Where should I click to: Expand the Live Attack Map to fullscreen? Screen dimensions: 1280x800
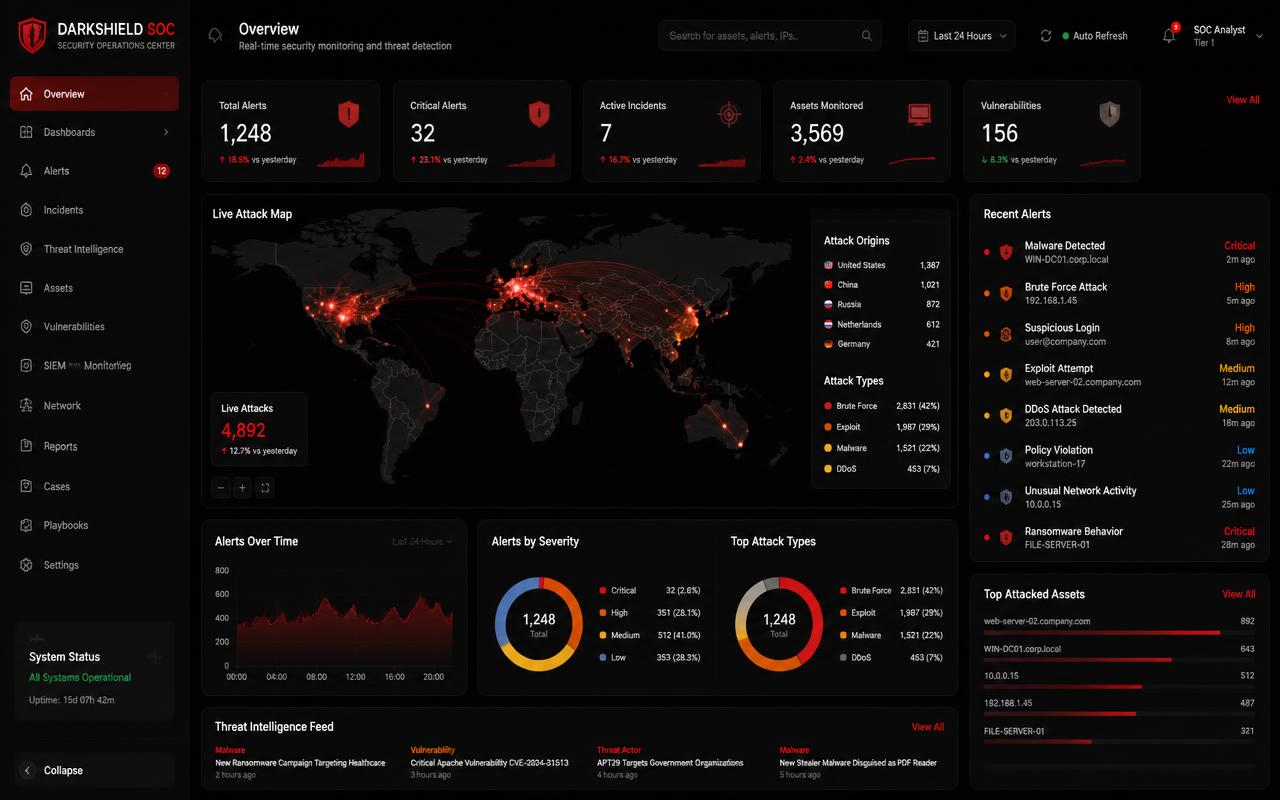[x=264, y=488]
